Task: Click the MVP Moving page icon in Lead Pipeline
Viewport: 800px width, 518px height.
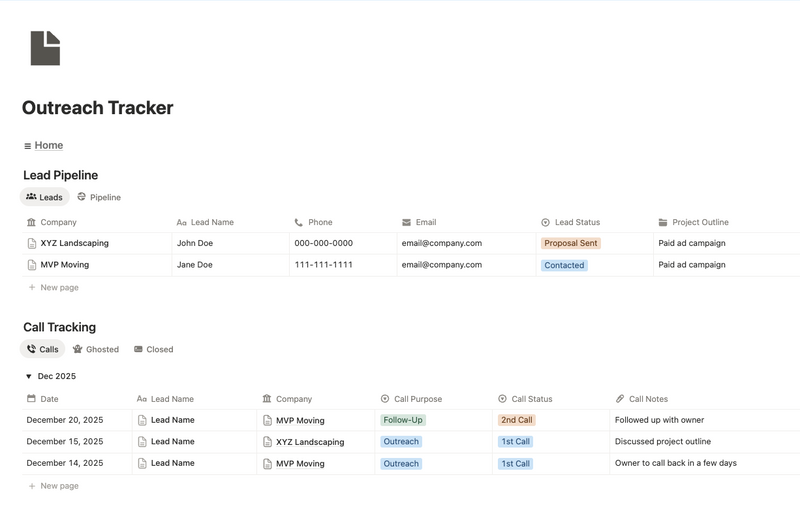Action: click(x=32, y=265)
